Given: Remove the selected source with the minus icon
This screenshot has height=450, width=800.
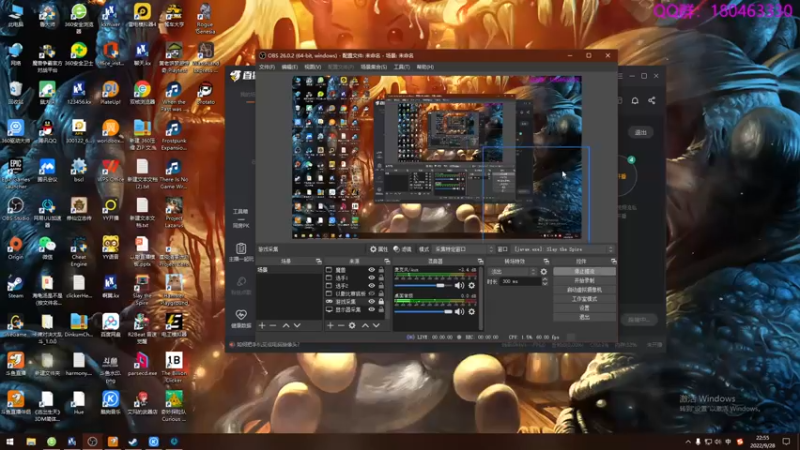Looking at the screenshot, I should (341, 326).
